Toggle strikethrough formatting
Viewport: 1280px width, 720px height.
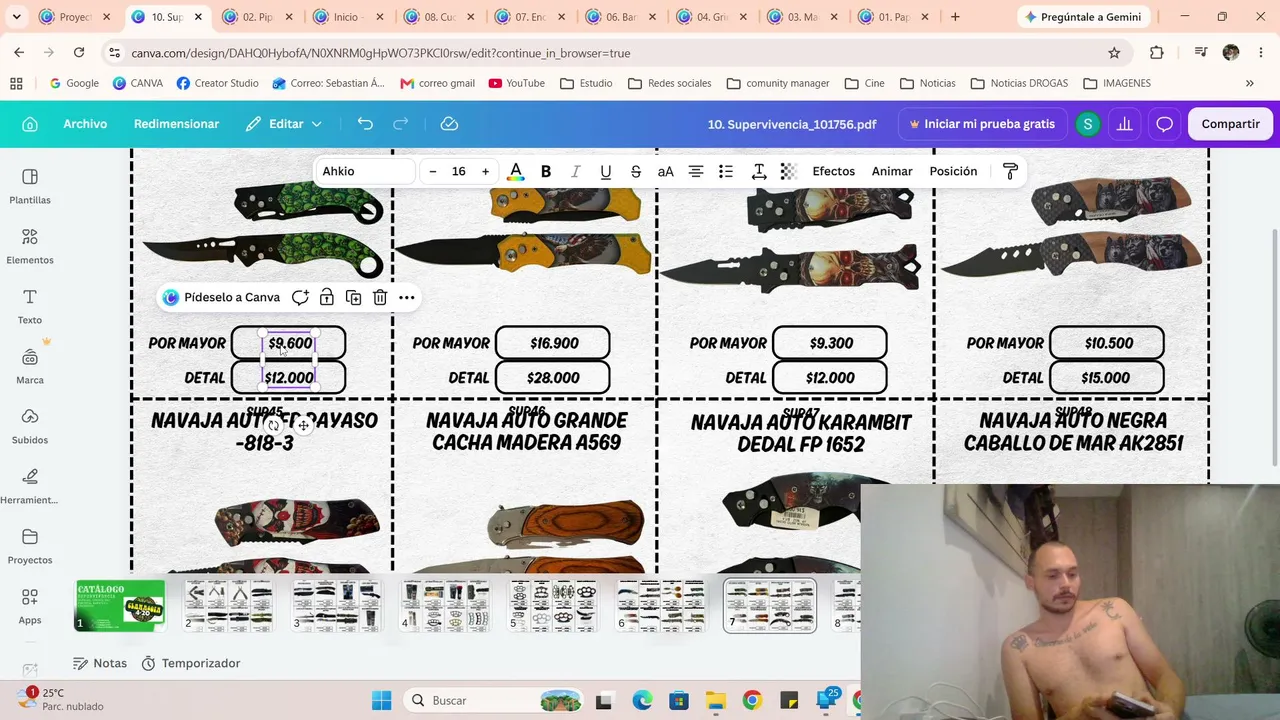pyautogui.click(x=635, y=171)
